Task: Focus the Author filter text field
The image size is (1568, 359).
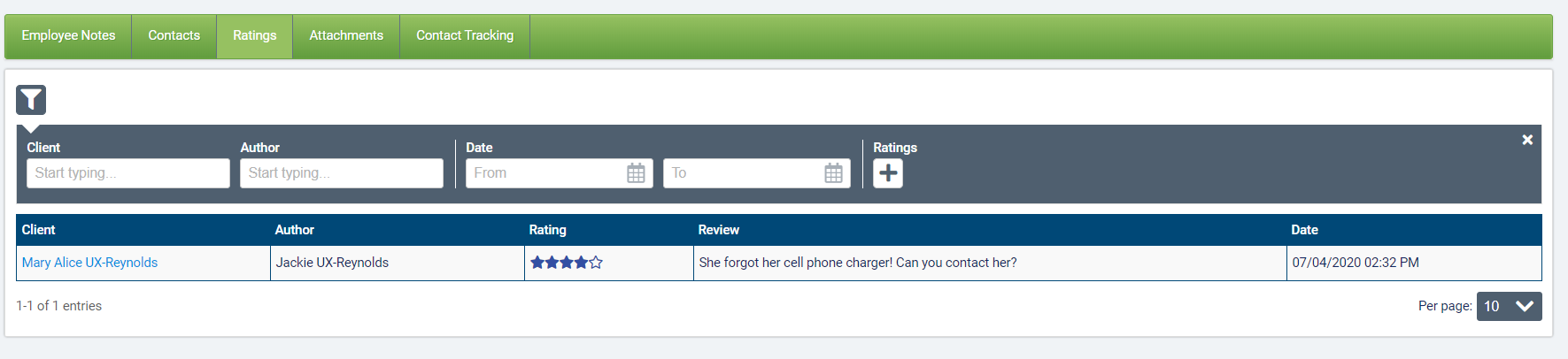Action: pos(341,173)
